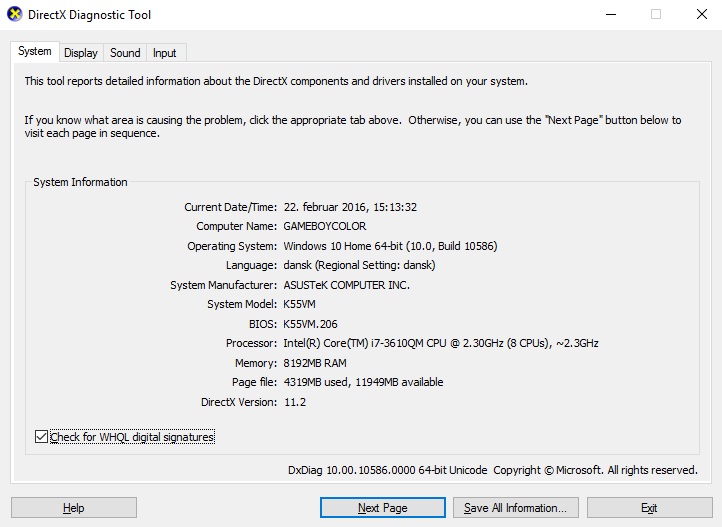The width and height of the screenshot is (722, 527).
Task: Click the Windows 10 Home operating system value
Action: click(x=390, y=246)
